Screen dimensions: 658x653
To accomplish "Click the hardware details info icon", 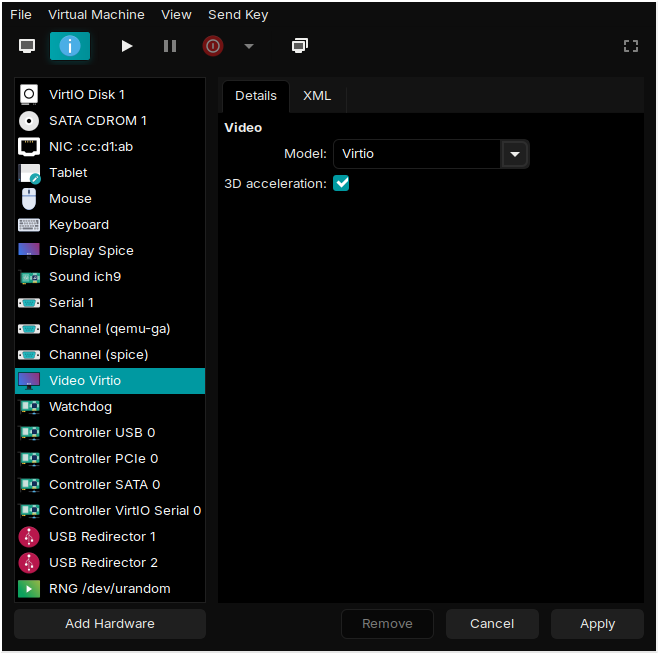I will click(x=70, y=46).
